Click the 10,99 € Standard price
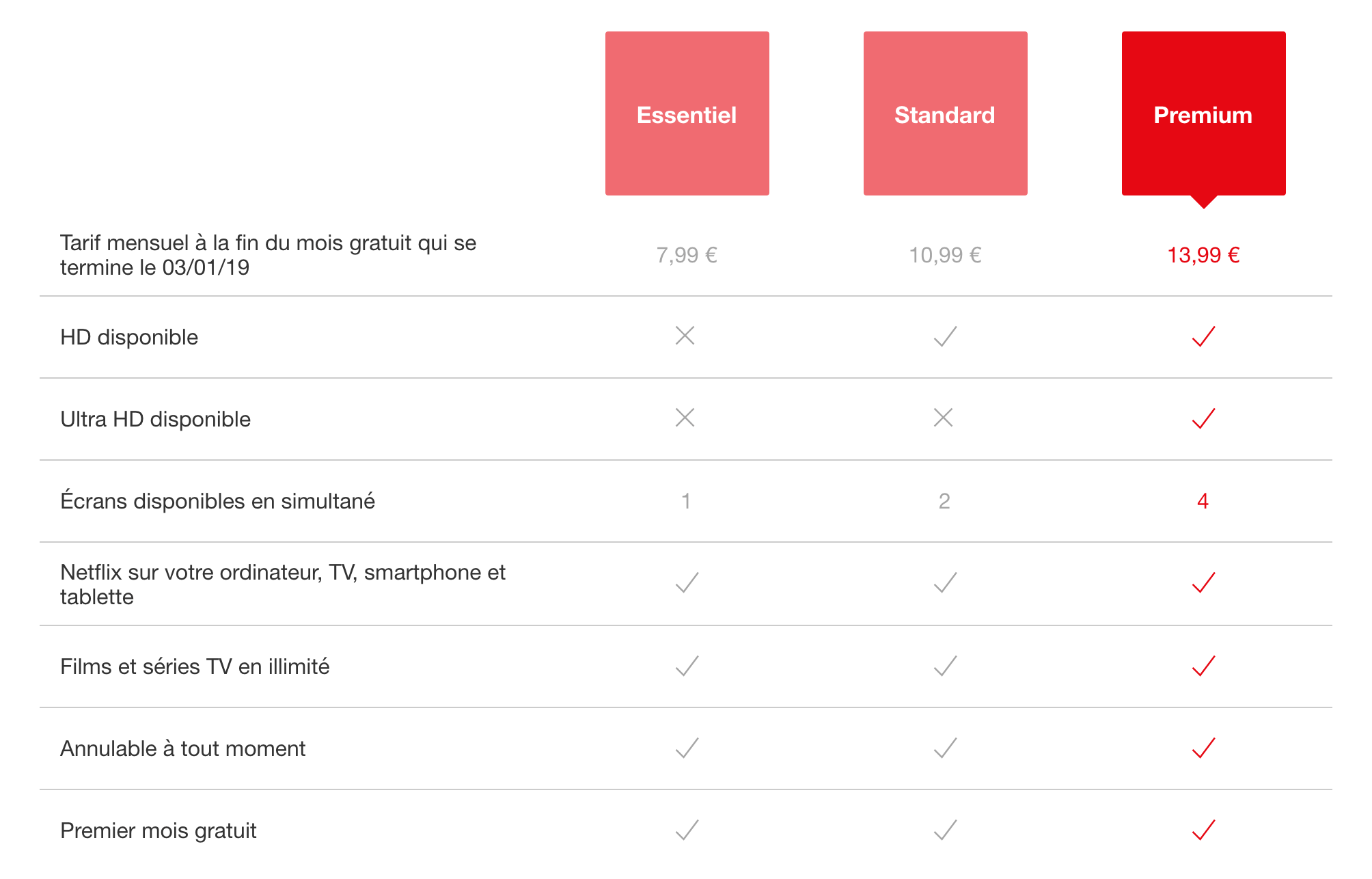The width and height of the screenshot is (1372, 879). [x=945, y=255]
